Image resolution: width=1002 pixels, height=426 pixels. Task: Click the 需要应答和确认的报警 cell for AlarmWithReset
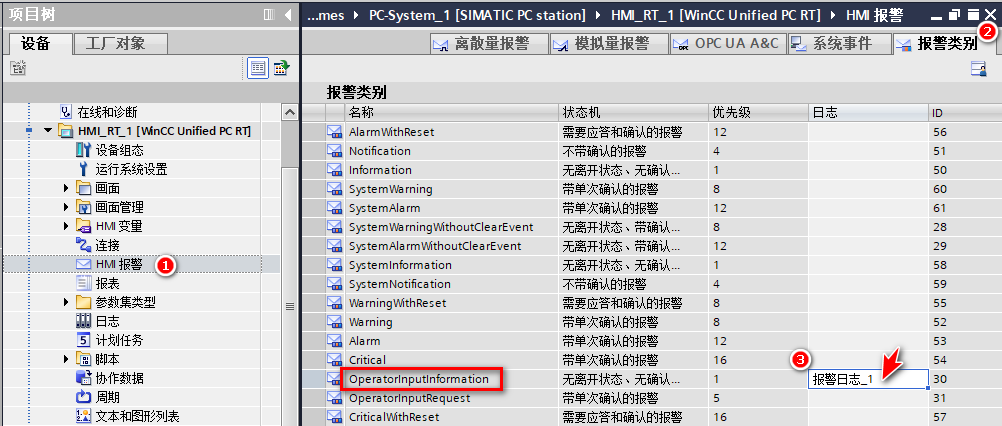633,132
